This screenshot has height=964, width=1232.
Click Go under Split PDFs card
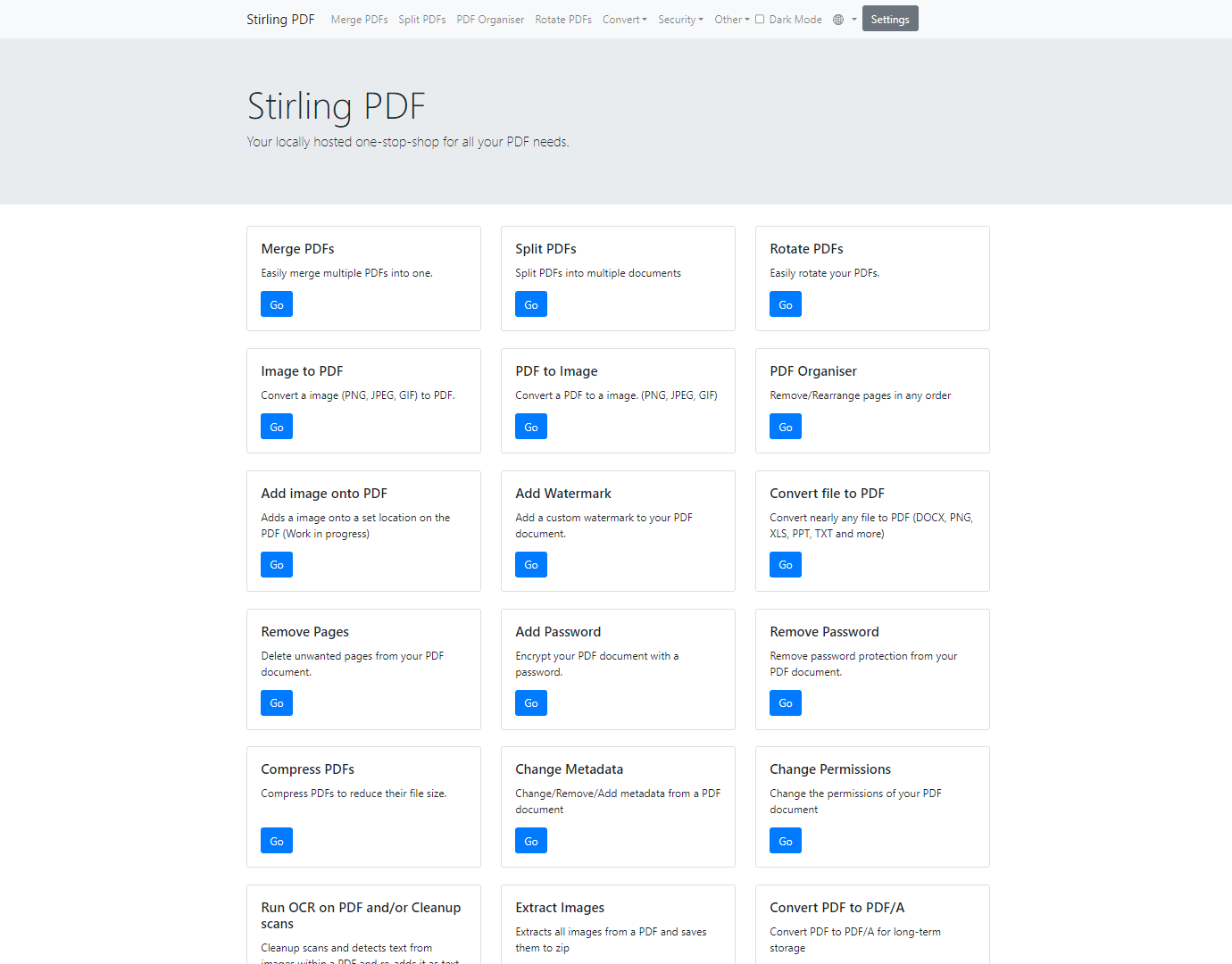click(531, 304)
